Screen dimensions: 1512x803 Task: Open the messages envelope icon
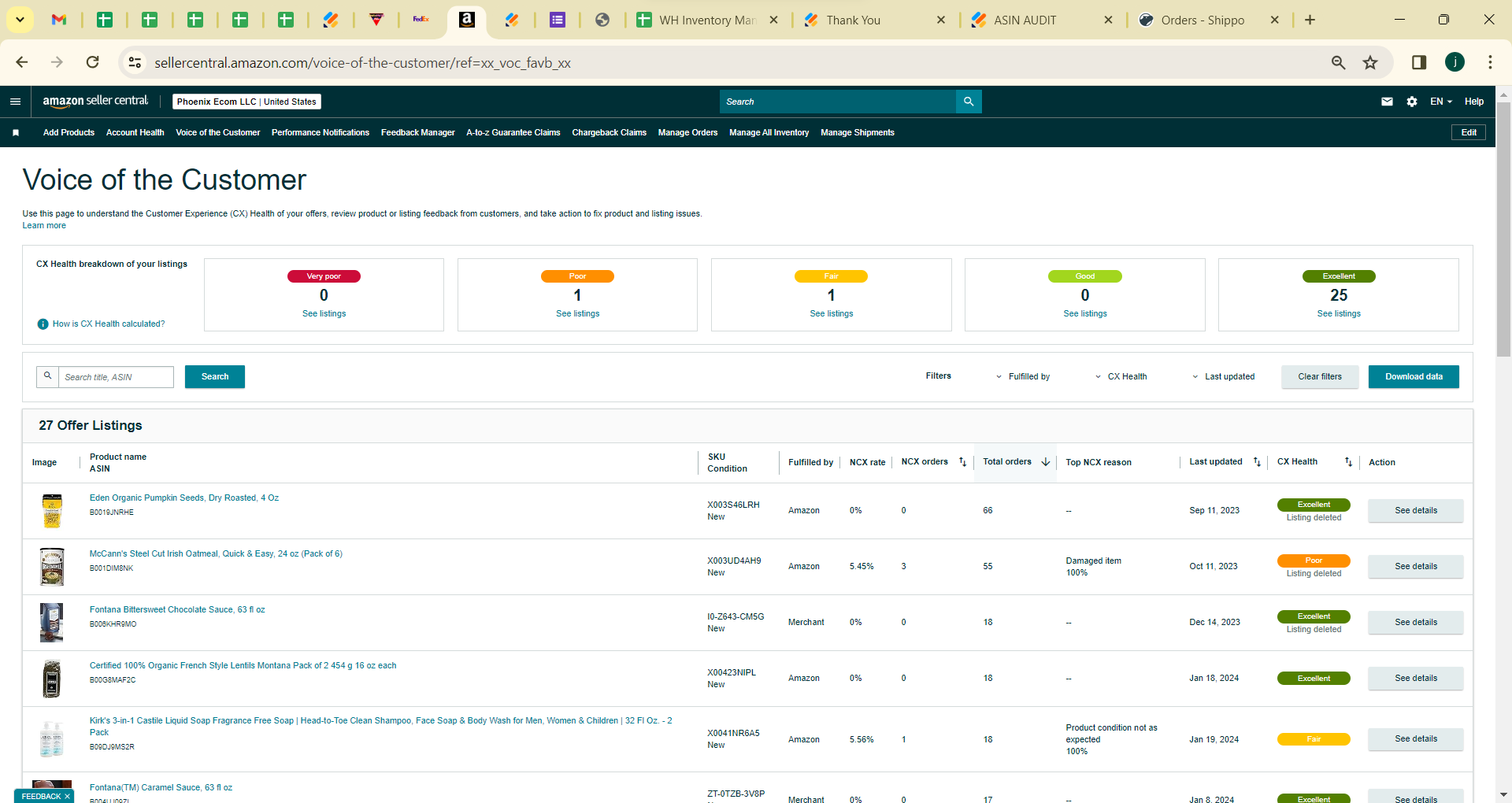(1387, 102)
